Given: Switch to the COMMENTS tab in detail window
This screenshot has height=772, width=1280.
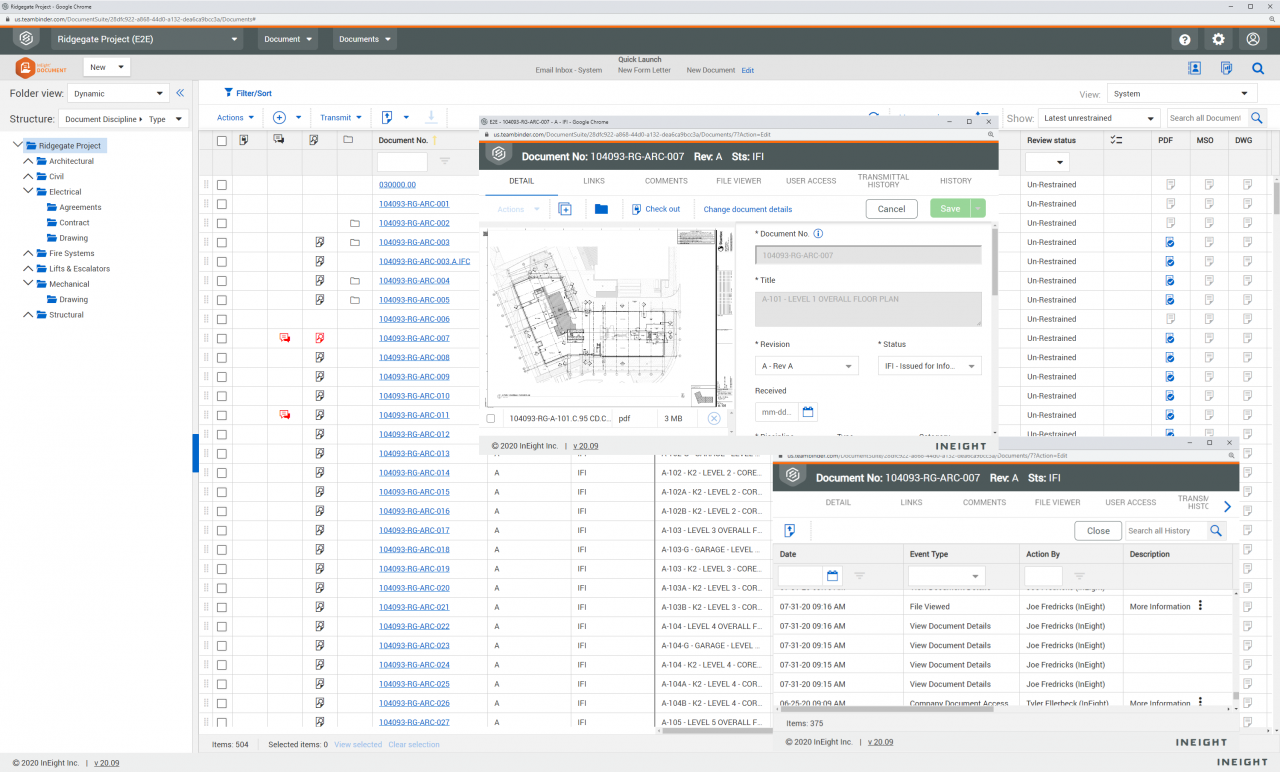Looking at the screenshot, I should [666, 181].
